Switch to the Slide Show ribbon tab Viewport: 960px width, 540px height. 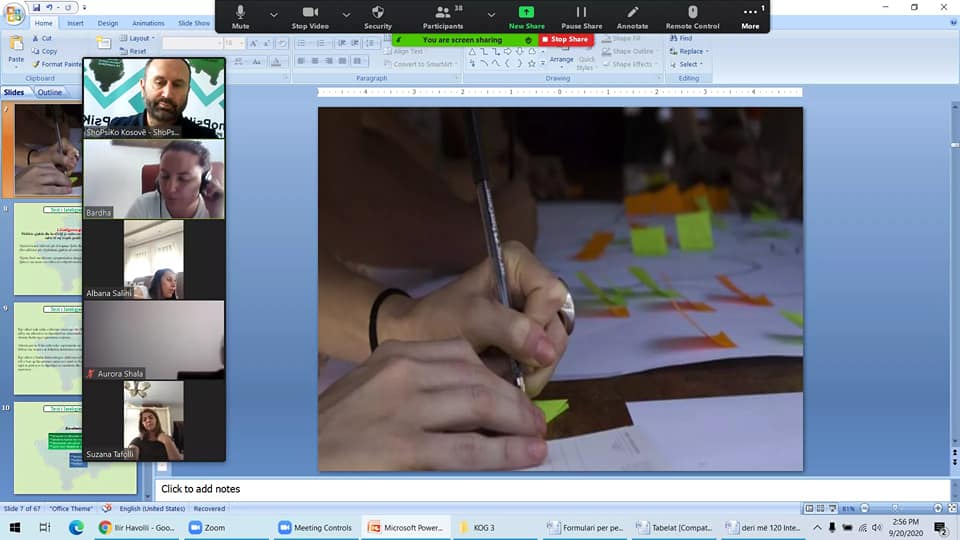point(193,23)
